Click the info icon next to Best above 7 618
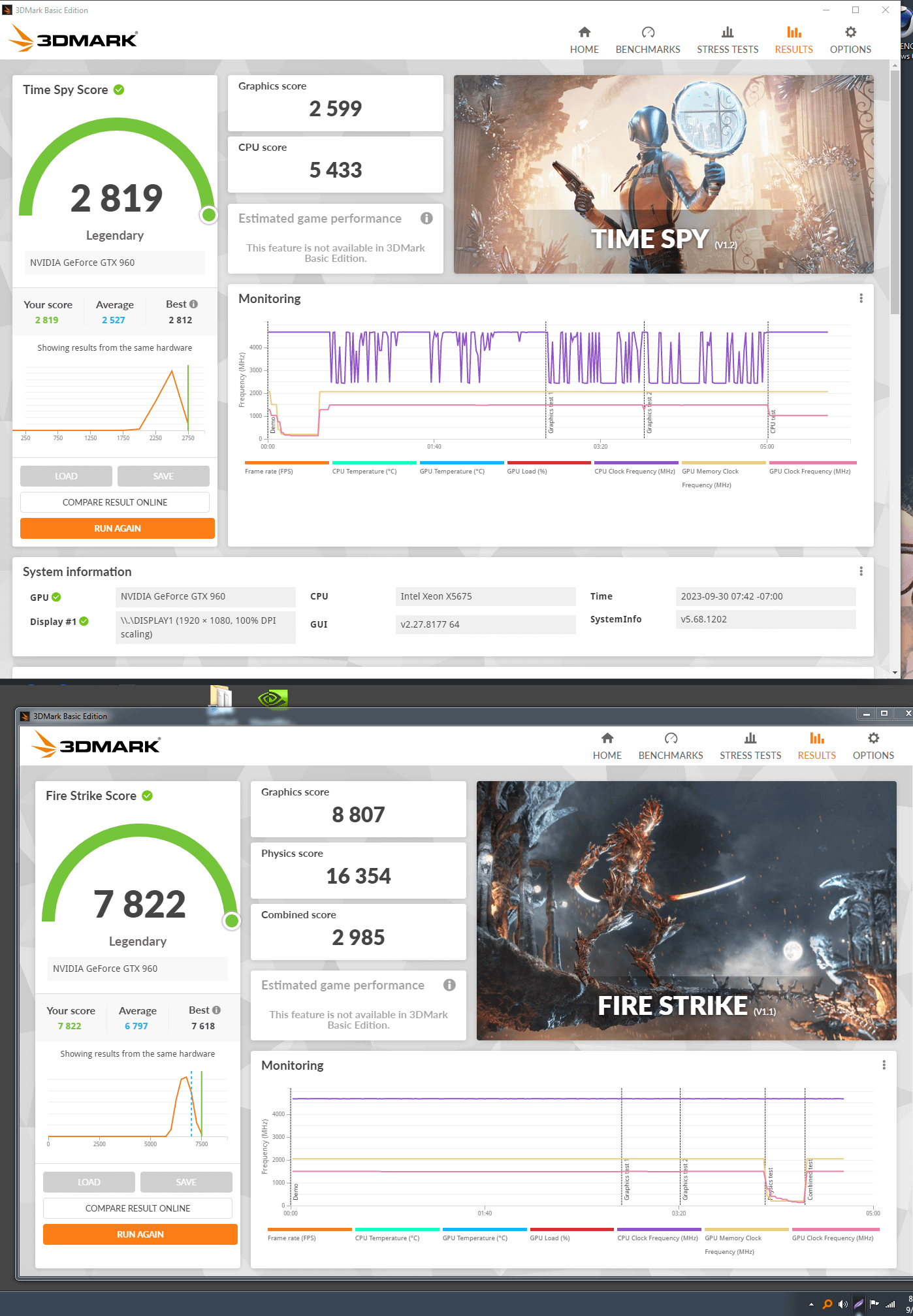This screenshot has width=913, height=1316. coord(216,1010)
